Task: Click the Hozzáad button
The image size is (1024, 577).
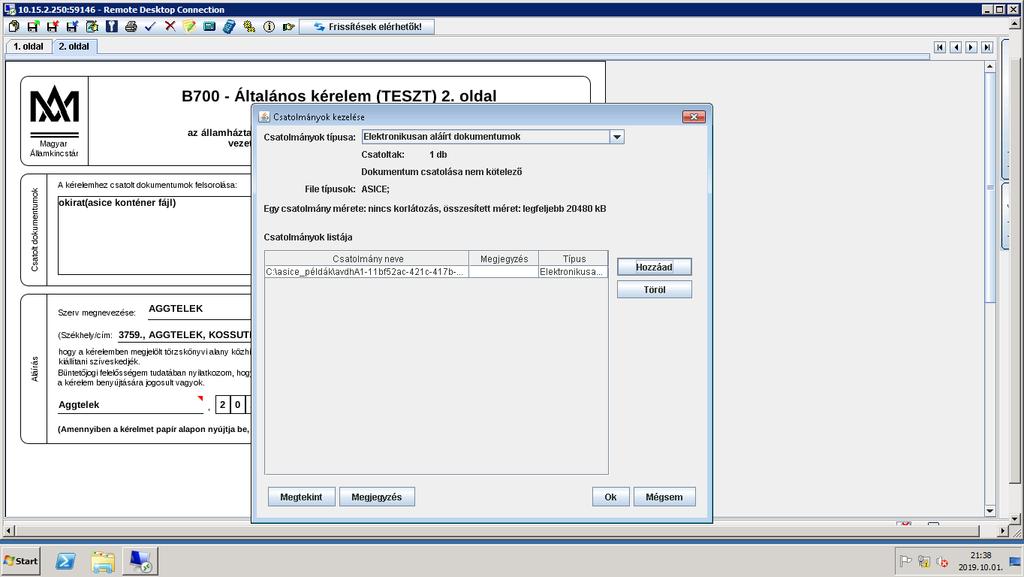Action: pos(654,267)
